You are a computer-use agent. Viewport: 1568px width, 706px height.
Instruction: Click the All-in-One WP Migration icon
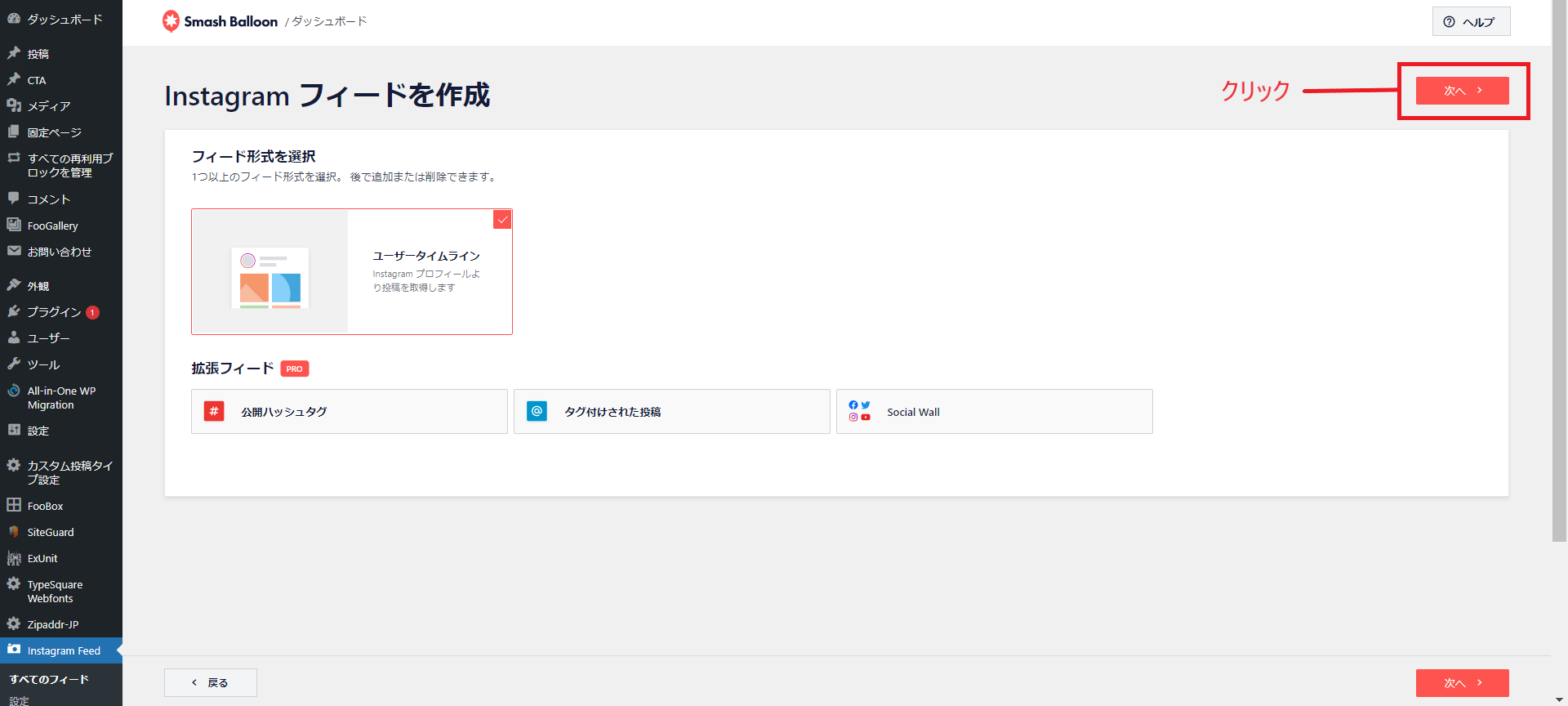14,391
